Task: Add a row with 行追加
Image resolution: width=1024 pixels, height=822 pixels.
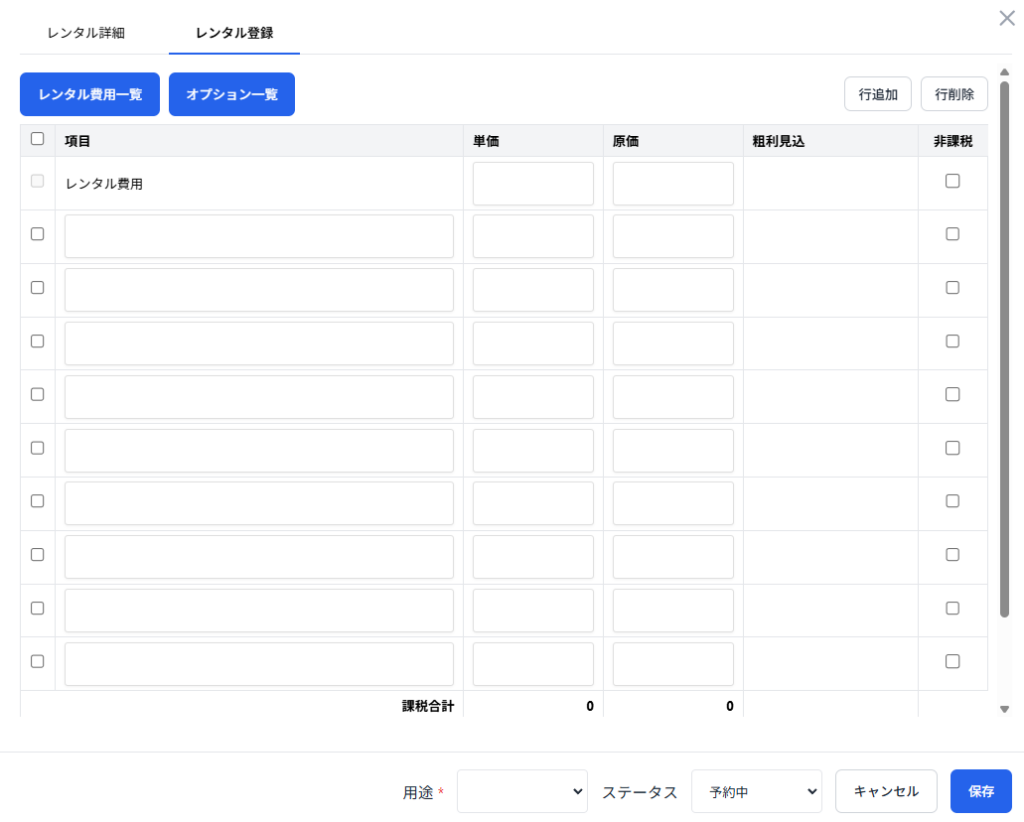Action: coord(878,94)
